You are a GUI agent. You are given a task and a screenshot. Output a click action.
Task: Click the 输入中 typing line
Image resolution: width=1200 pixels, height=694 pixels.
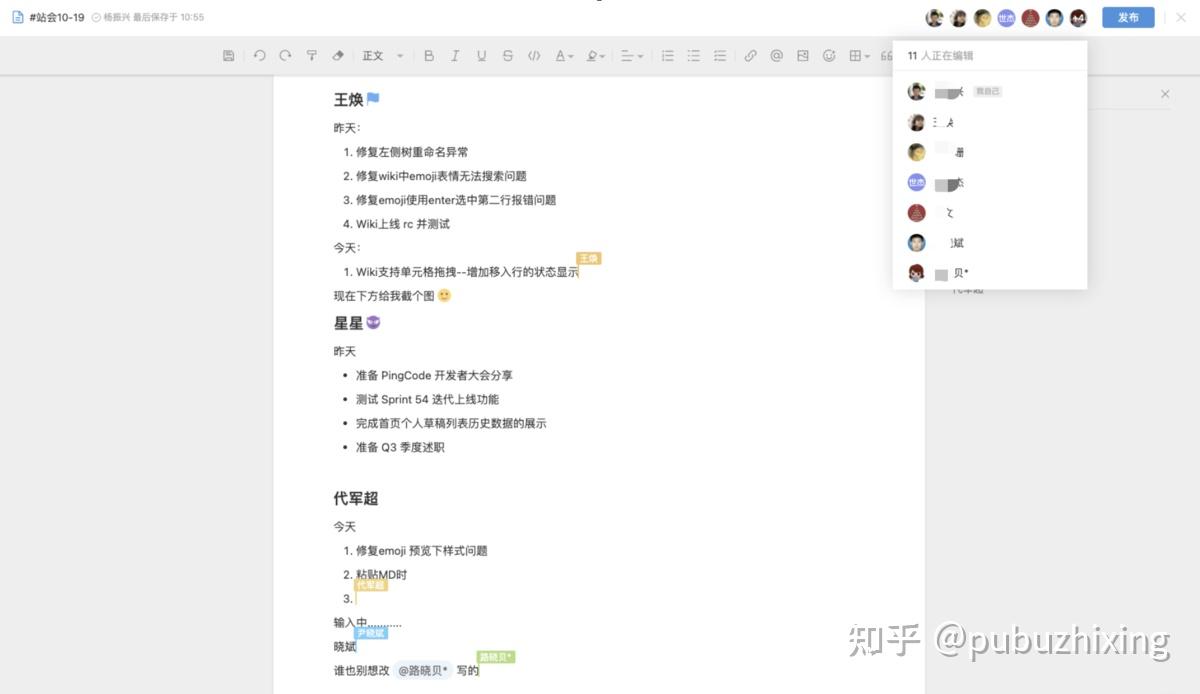tap(368, 623)
